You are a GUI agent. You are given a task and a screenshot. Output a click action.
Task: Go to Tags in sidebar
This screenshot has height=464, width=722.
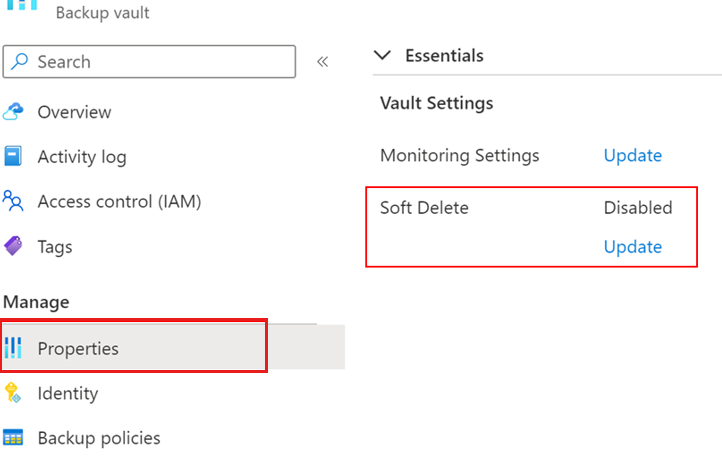[55, 246]
